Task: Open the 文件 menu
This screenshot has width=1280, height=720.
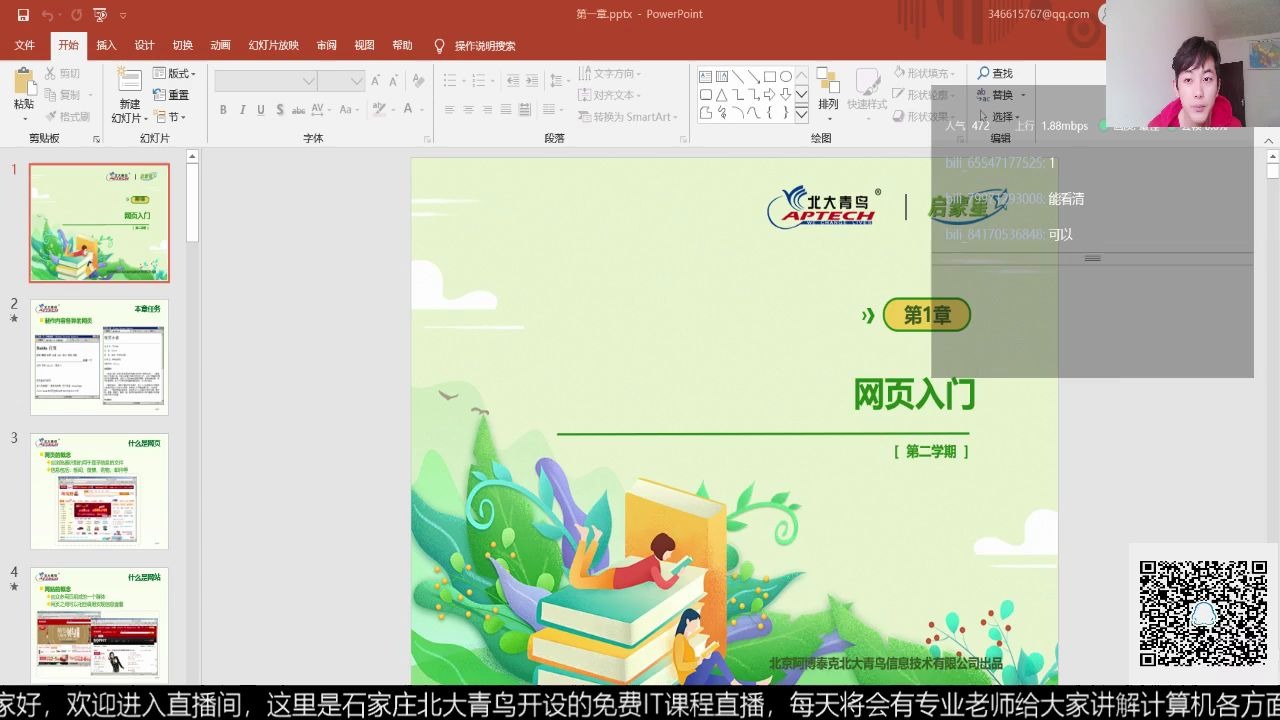Action: coord(25,45)
